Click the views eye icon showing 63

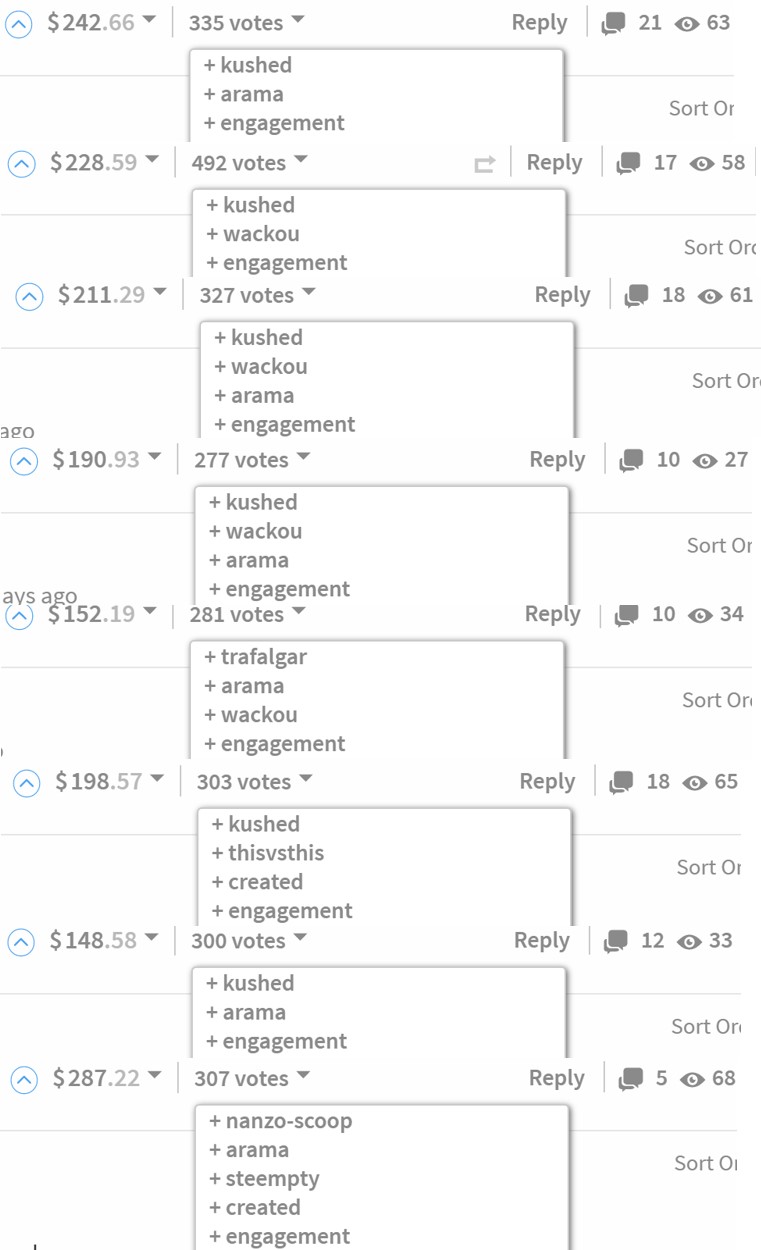click(x=687, y=24)
